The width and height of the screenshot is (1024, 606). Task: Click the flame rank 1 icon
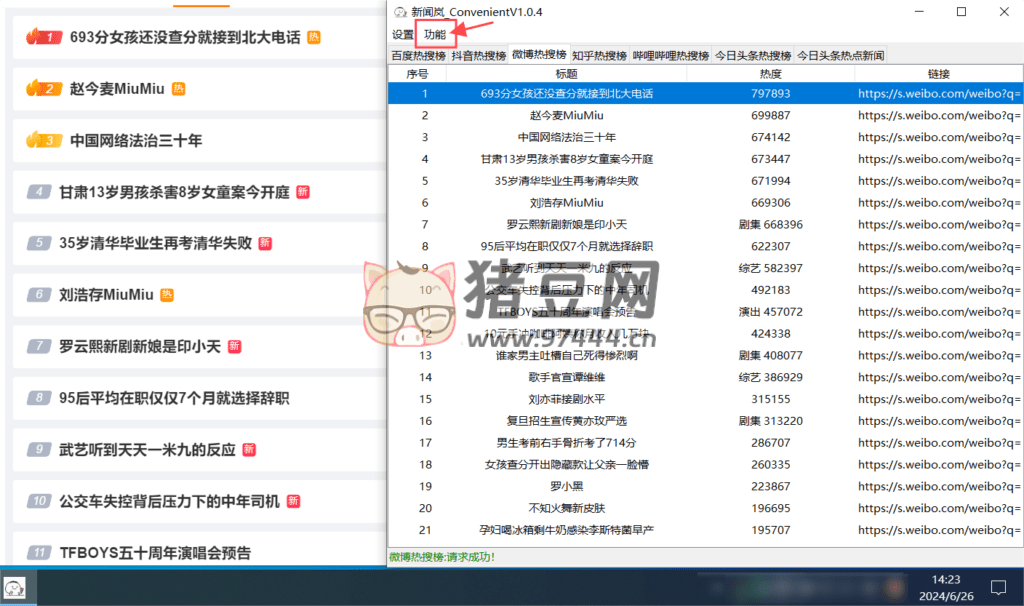[x=41, y=37]
